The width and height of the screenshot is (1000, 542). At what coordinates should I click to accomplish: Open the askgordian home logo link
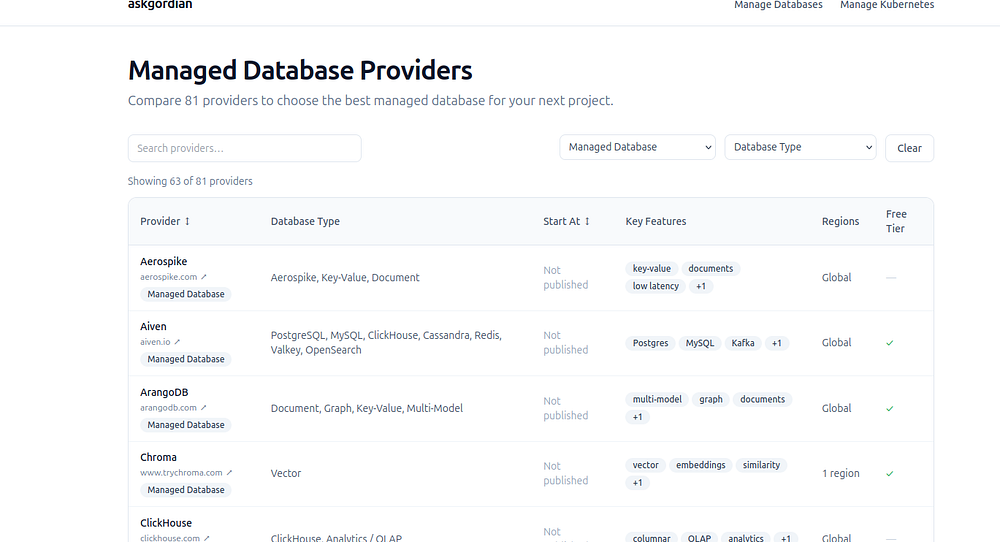(x=160, y=4)
